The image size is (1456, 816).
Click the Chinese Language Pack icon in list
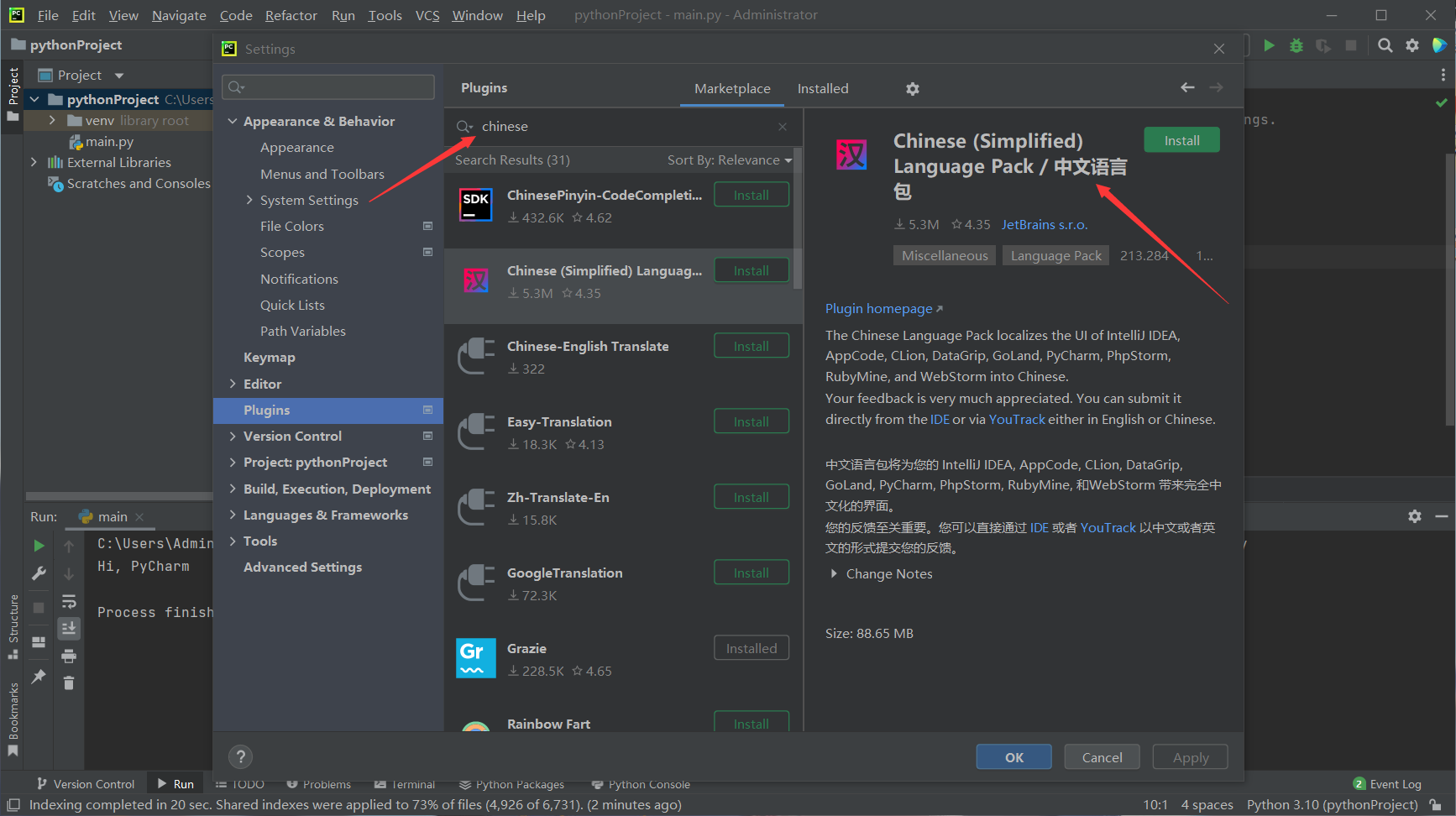[x=476, y=280]
